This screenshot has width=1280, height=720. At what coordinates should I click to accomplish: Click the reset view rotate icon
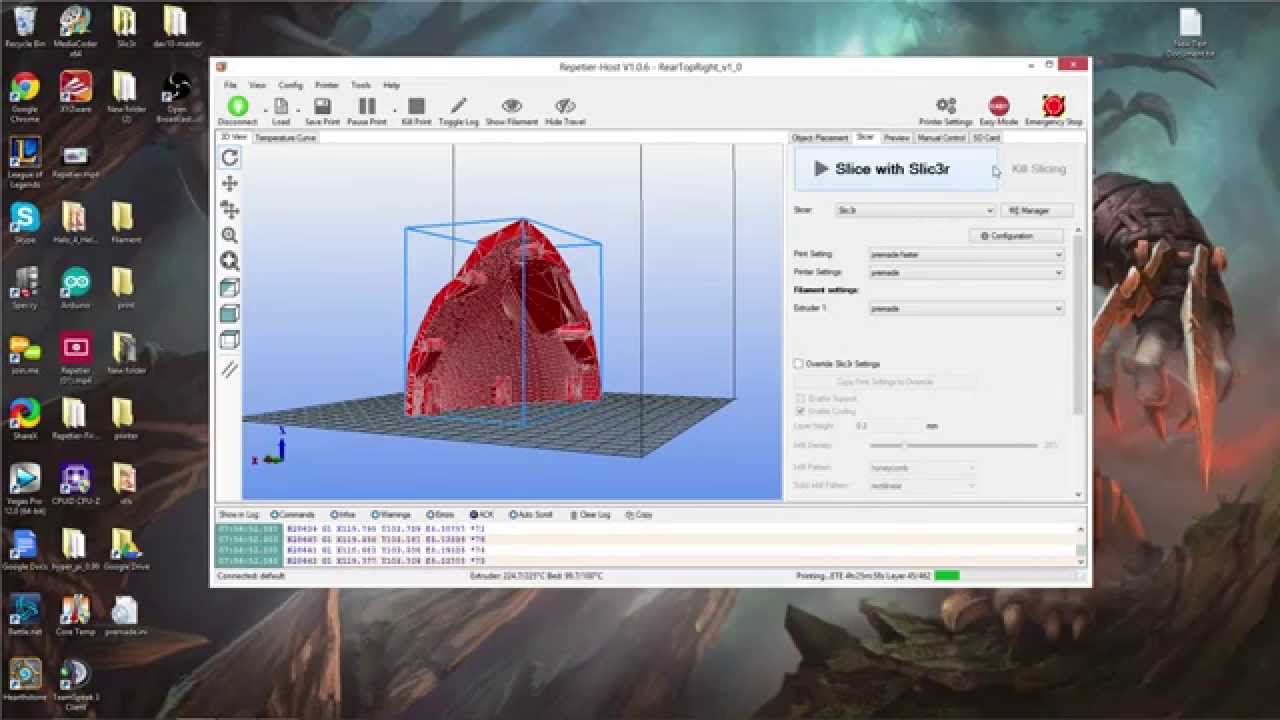click(x=230, y=158)
